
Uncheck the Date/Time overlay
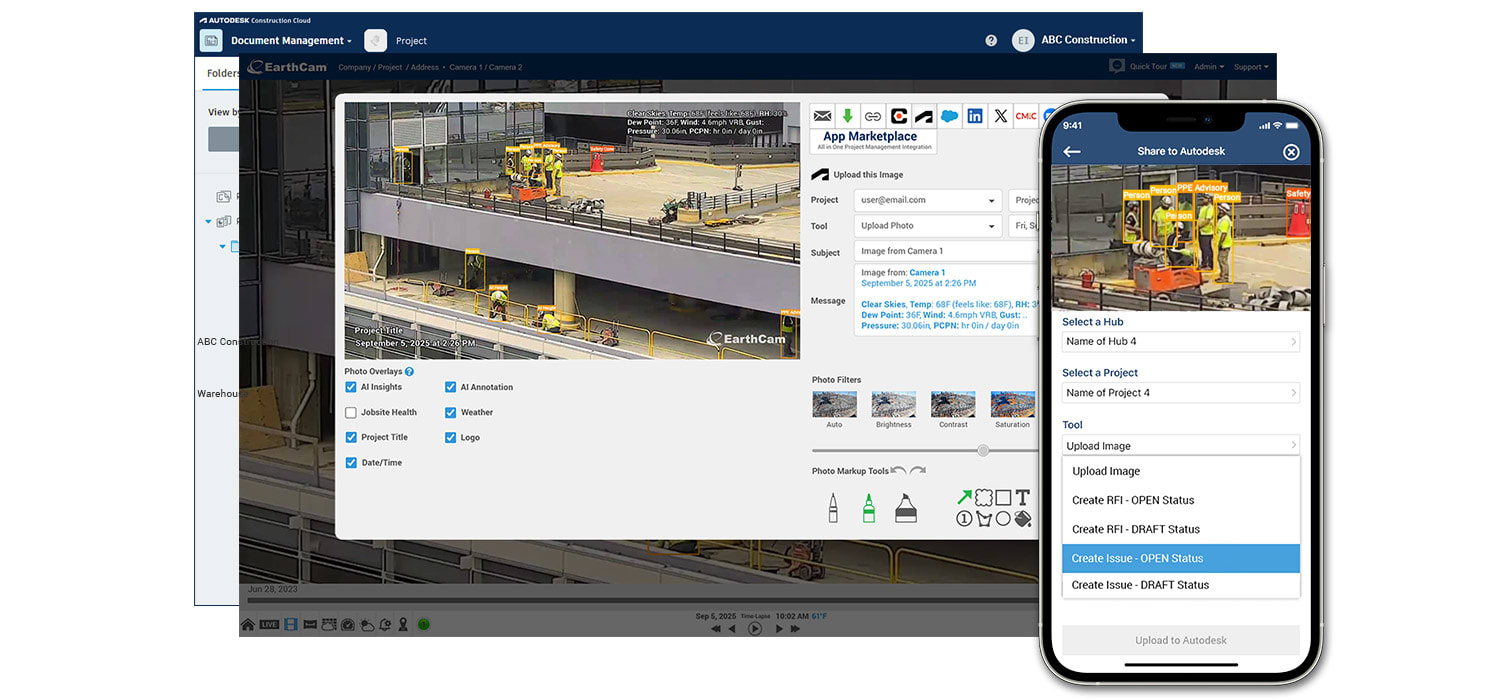pos(351,463)
